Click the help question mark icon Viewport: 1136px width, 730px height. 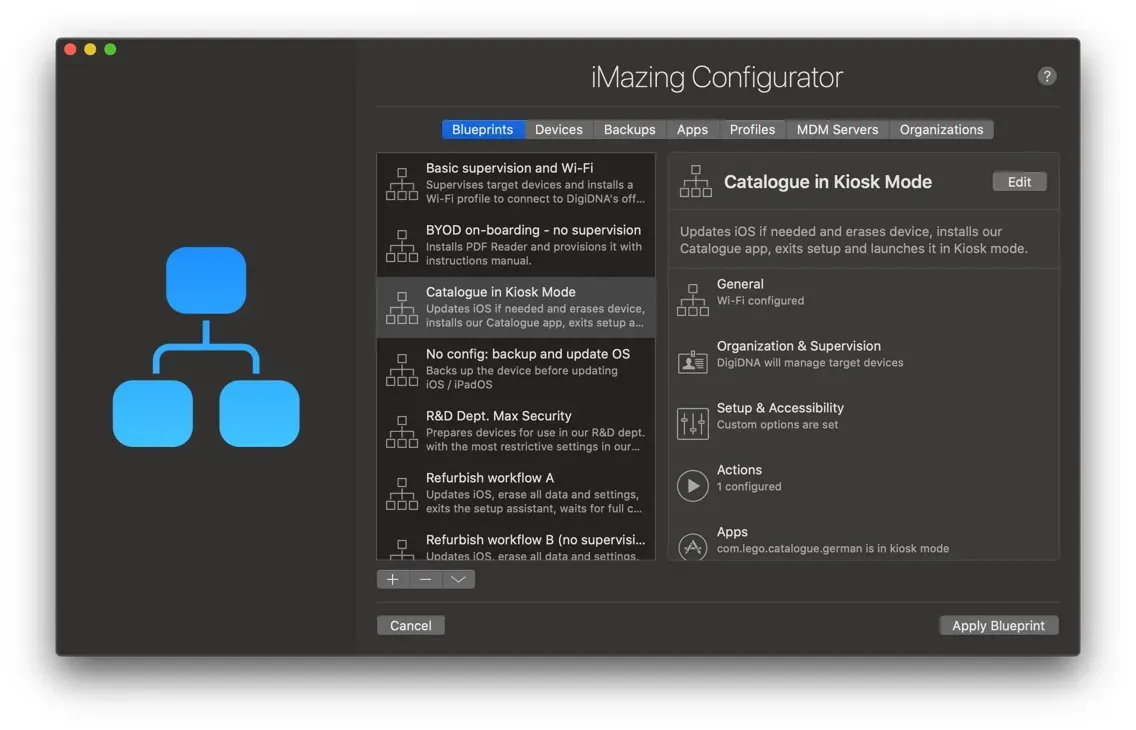tap(1047, 75)
